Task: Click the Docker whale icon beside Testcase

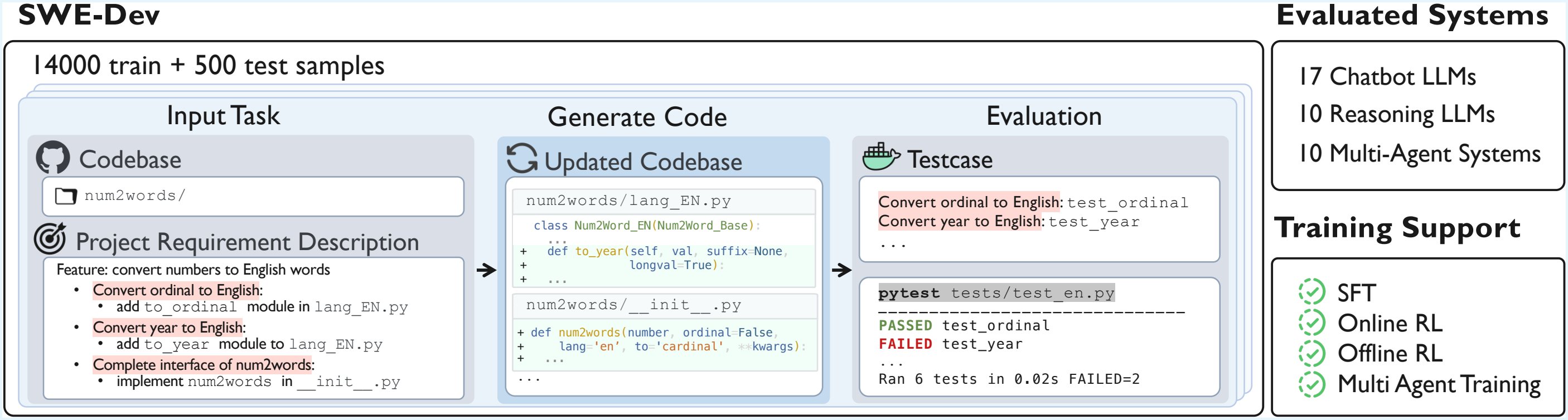Action: (x=881, y=157)
